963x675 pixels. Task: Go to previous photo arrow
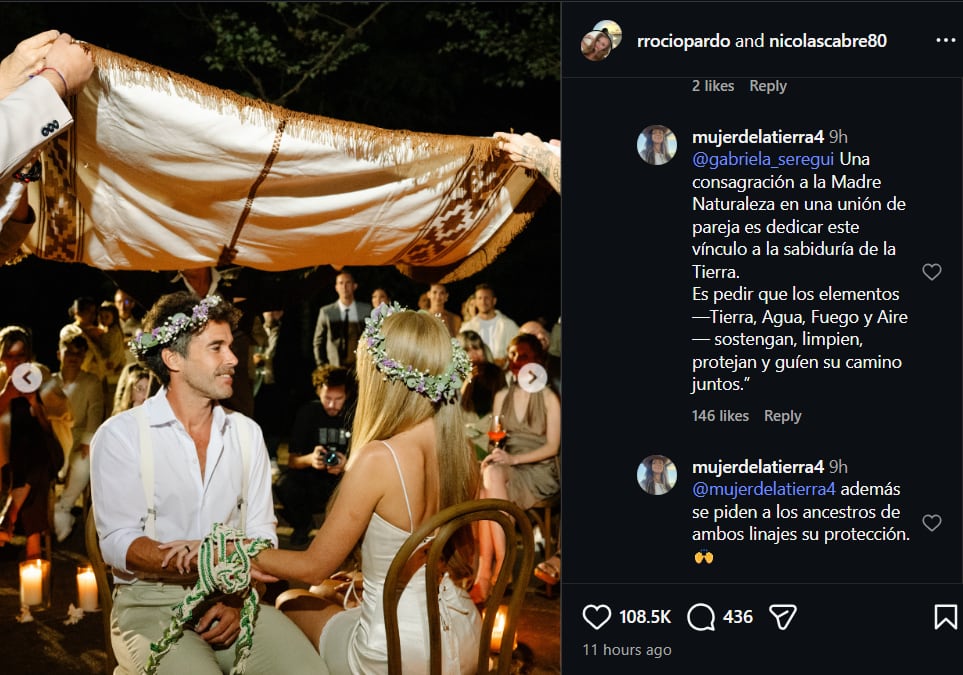click(28, 378)
